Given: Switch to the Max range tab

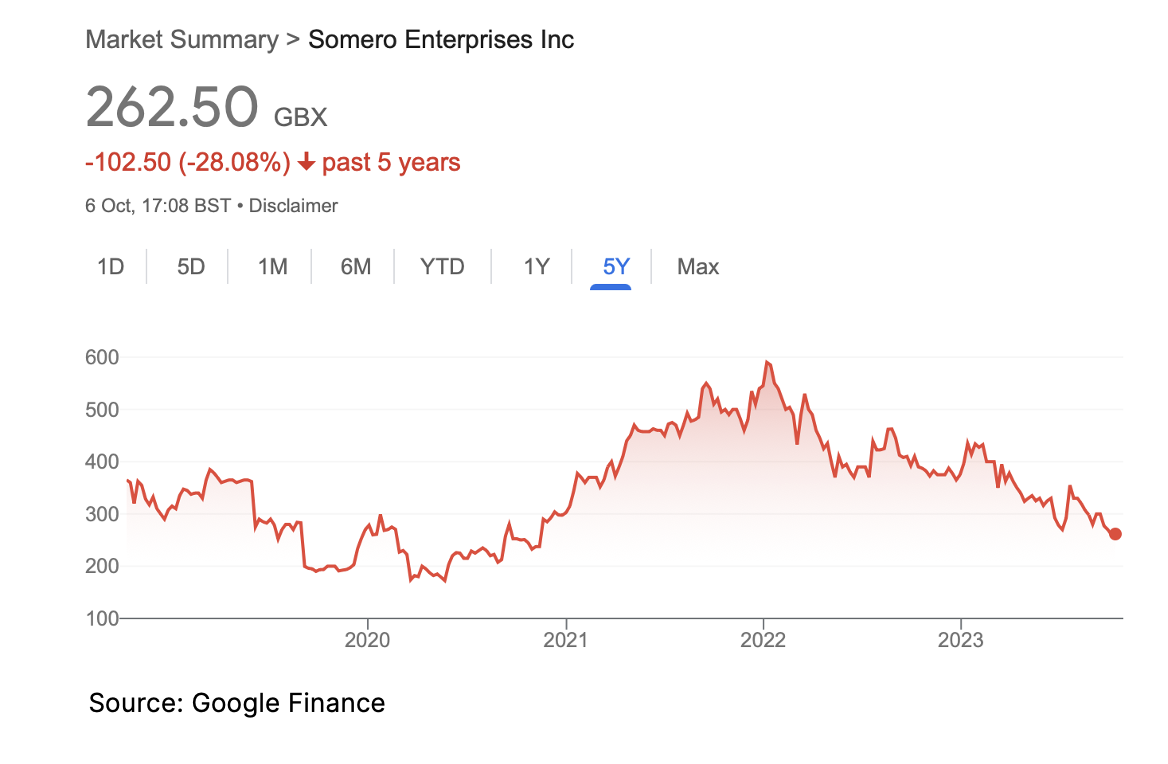Looking at the screenshot, I should point(698,267).
